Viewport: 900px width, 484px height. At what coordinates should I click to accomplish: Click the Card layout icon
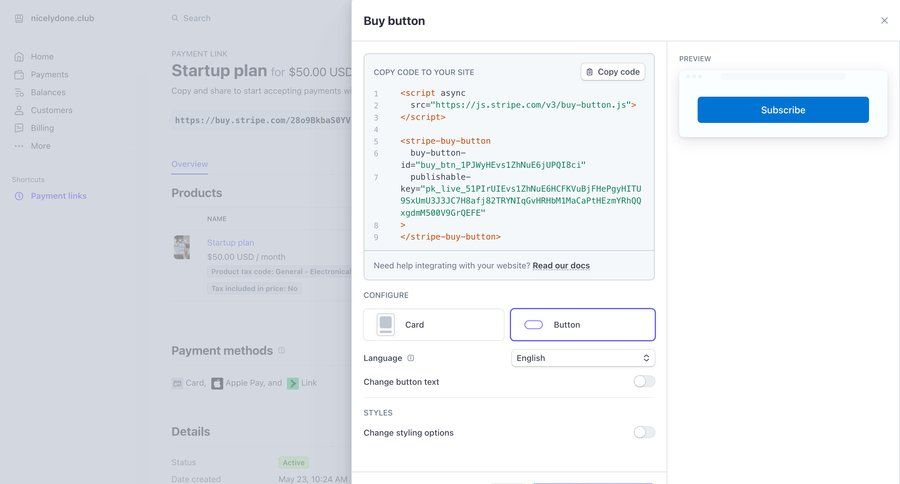[386, 324]
